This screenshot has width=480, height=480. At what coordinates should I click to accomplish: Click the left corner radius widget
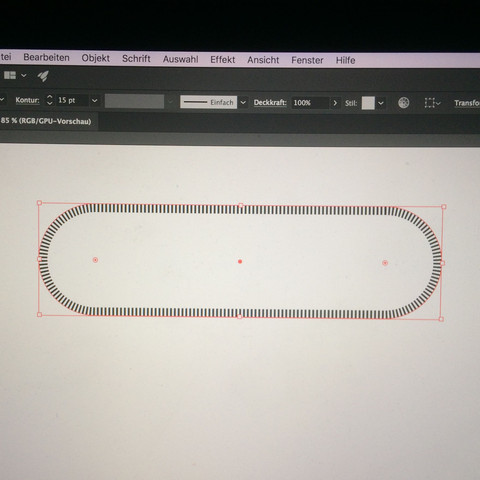(x=95, y=260)
